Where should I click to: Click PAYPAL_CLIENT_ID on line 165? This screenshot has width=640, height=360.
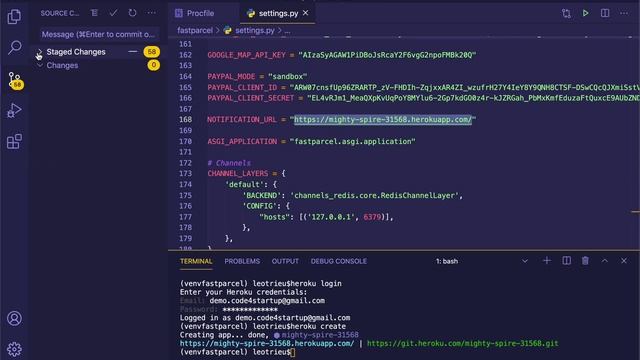[242, 87]
